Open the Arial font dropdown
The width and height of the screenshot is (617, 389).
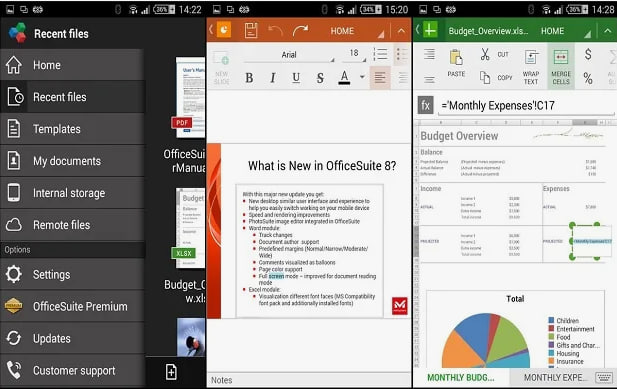289,55
